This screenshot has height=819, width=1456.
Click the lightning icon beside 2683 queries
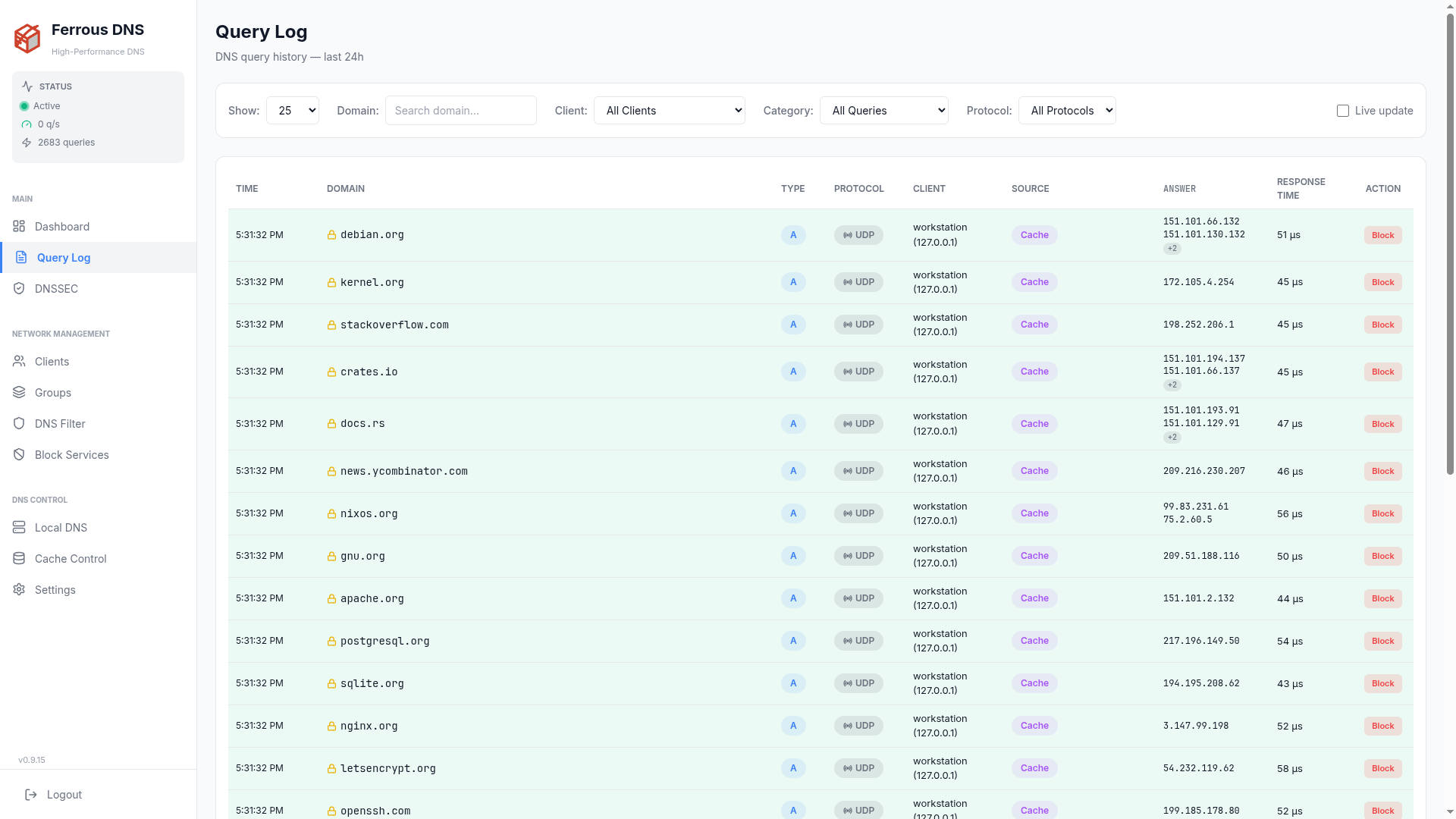(27, 143)
